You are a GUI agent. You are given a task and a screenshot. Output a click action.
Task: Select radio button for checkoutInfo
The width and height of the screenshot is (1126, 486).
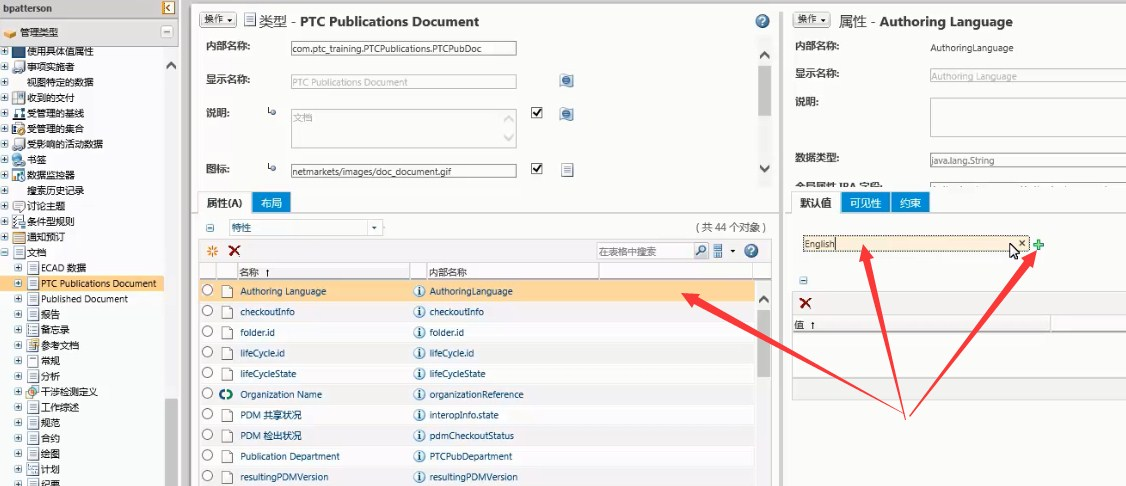pos(208,311)
